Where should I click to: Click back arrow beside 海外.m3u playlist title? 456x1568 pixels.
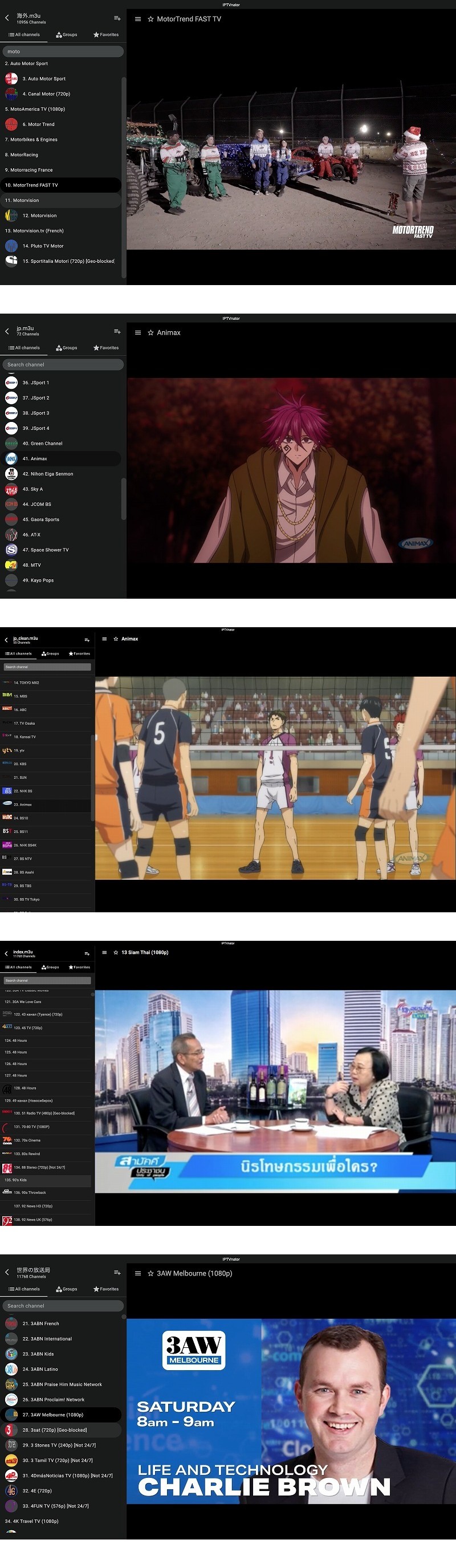(7, 18)
